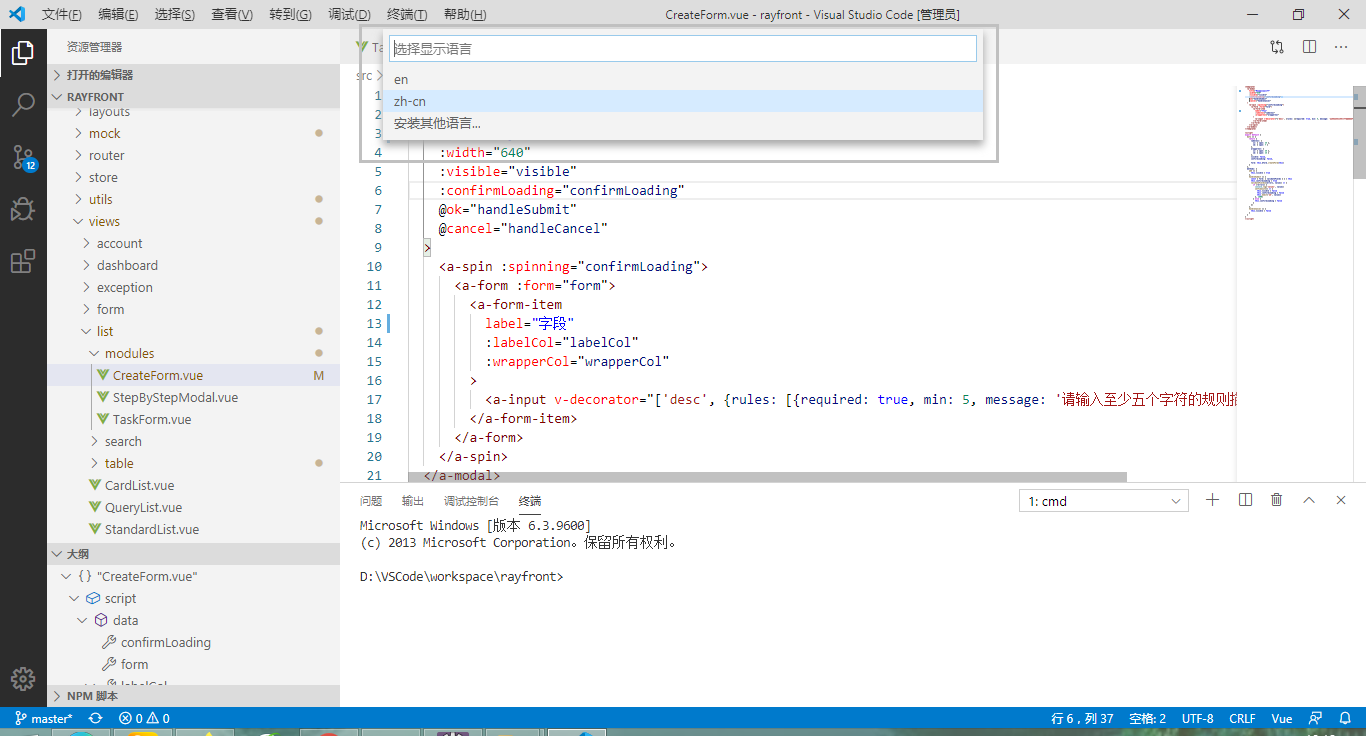Expand the 打开的编辑器 section
The image size is (1366, 736).
(x=193, y=75)
